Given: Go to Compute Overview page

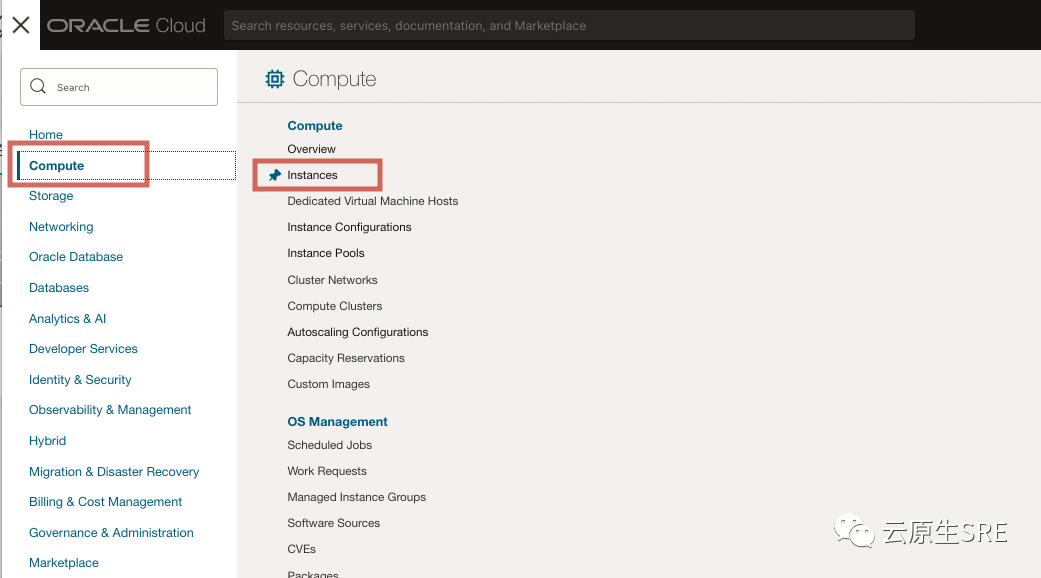Looking at the screenshot, I should tap(311, 149).
